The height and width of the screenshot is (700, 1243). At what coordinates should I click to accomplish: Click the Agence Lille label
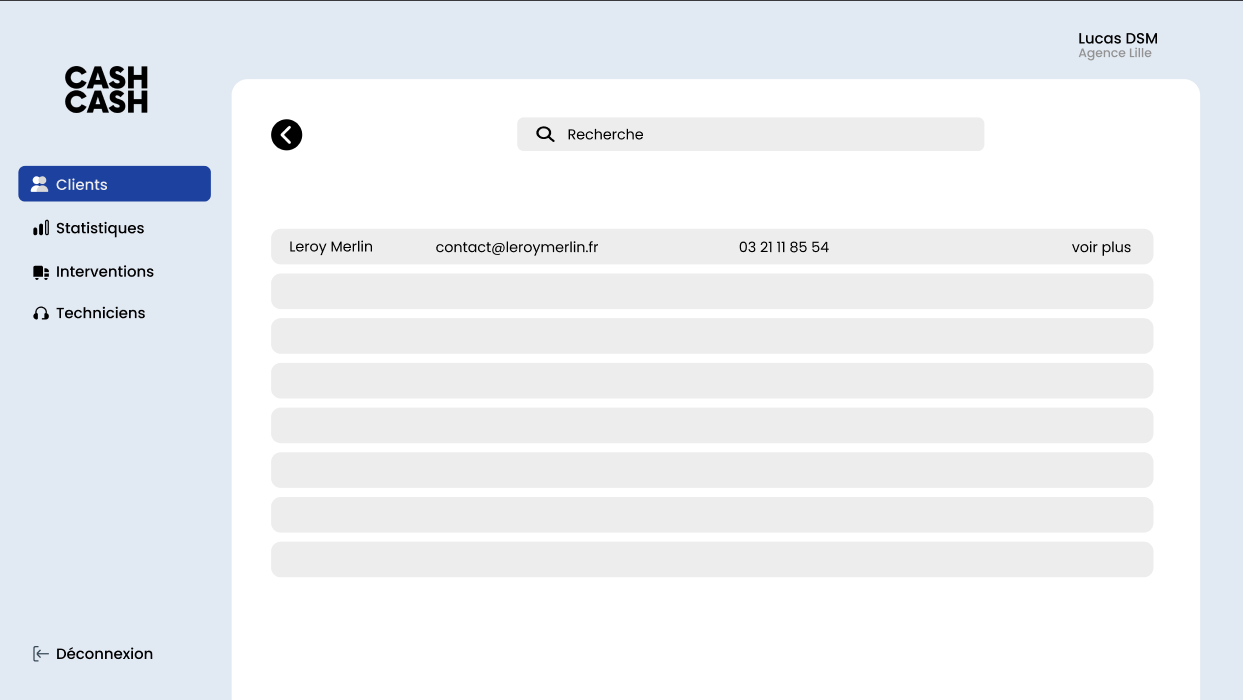1114,53
